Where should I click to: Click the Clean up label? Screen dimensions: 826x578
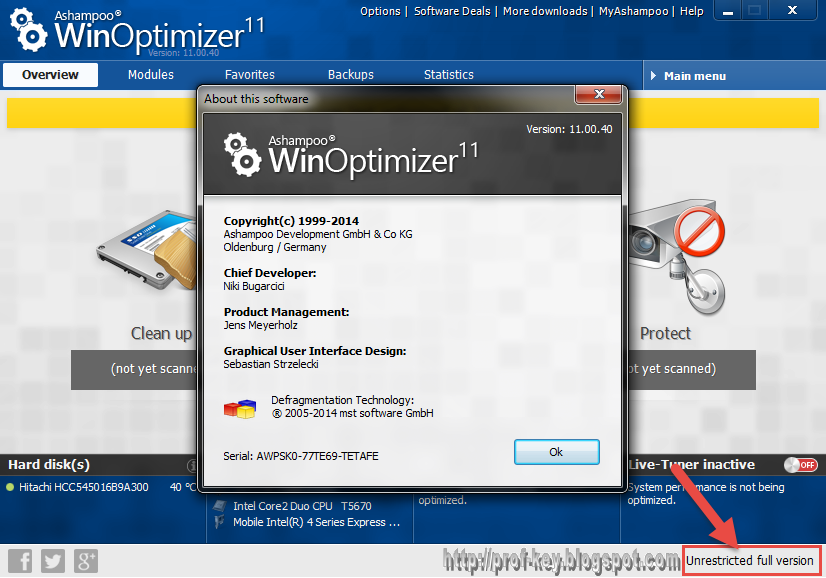(x=161, y=334)
